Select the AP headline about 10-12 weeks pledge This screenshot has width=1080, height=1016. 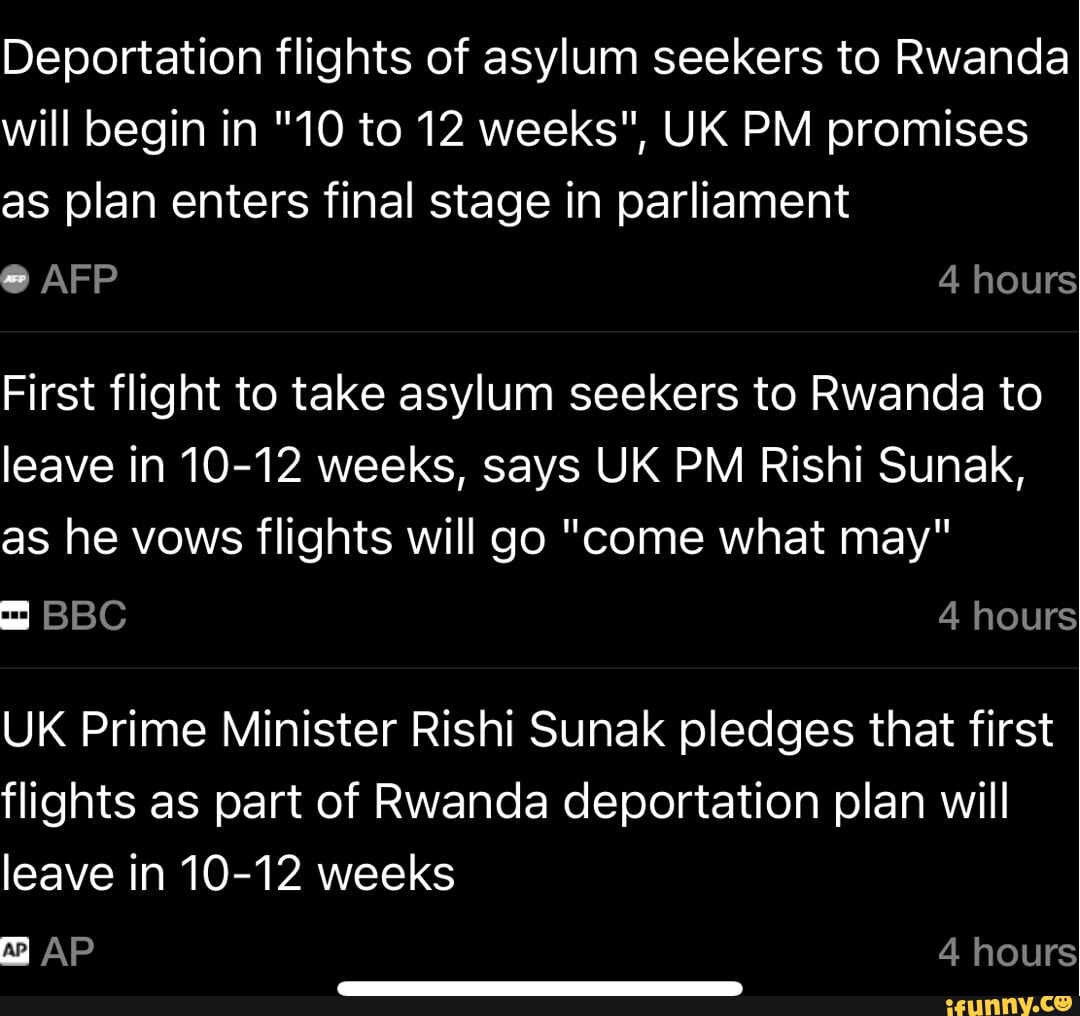520,800
